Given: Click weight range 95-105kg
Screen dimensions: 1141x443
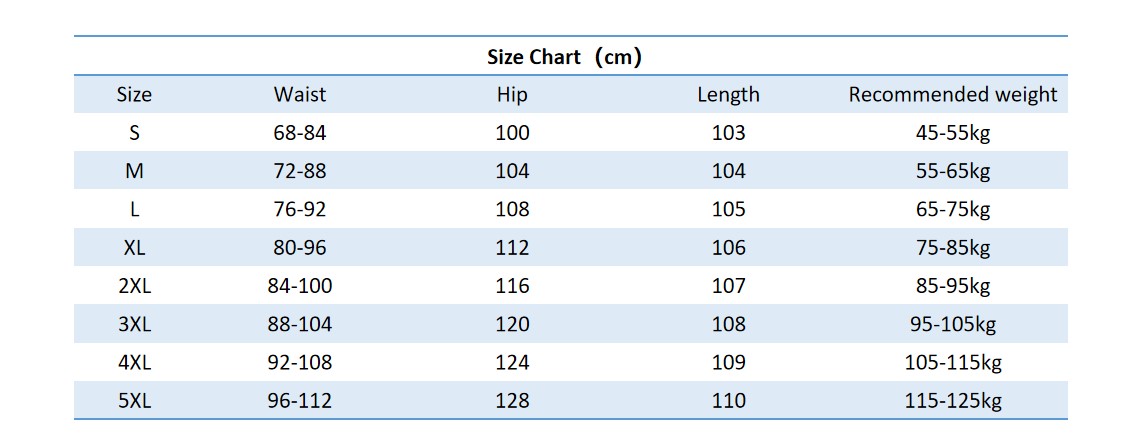Looking at the screenshot, I should point(953,324).
